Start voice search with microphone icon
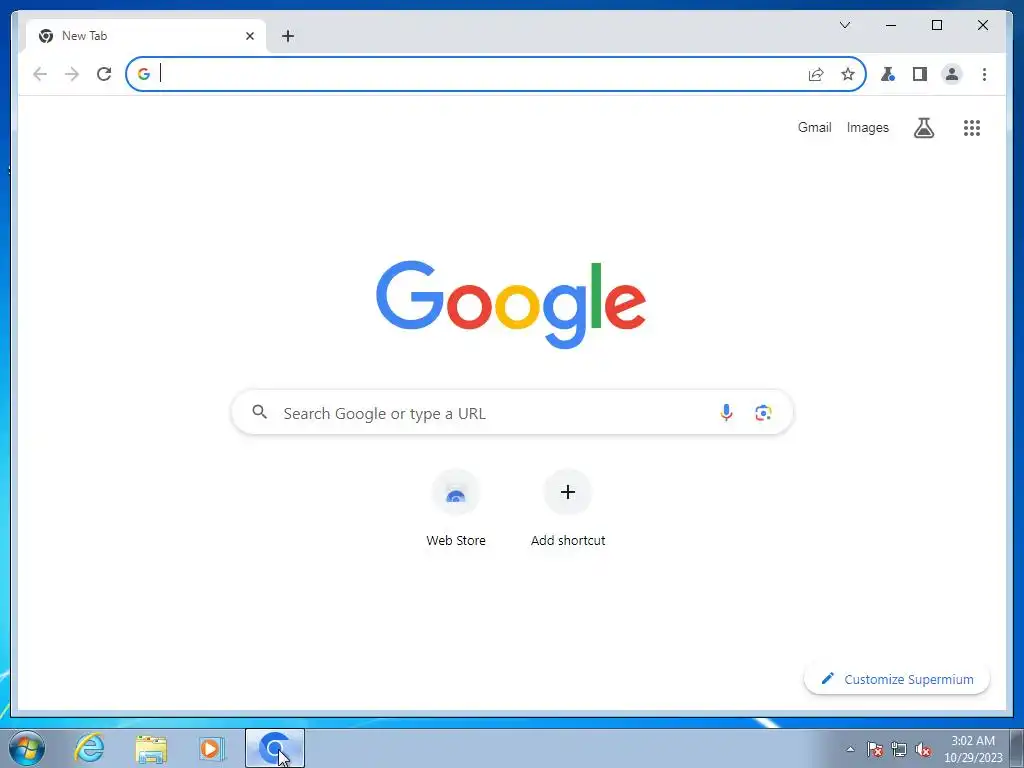The width and height of the screenshot is (1024, 768). (x=726, y=413)
